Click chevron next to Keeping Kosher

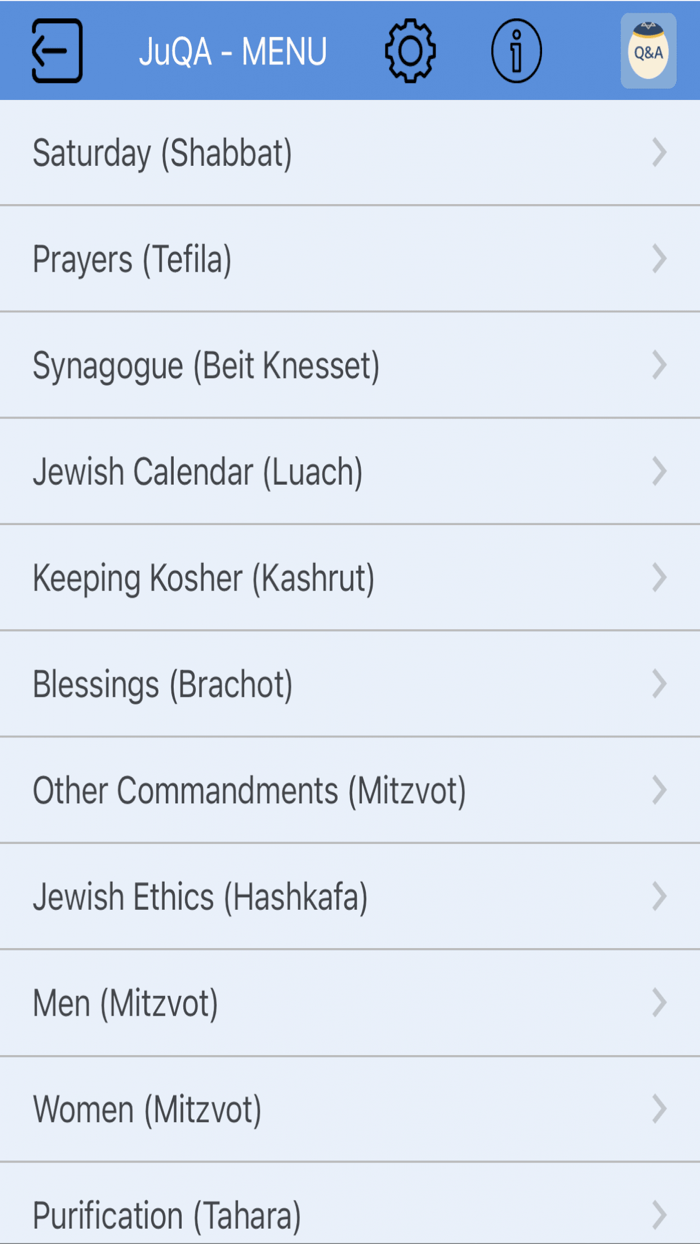(x=659, y=578)
